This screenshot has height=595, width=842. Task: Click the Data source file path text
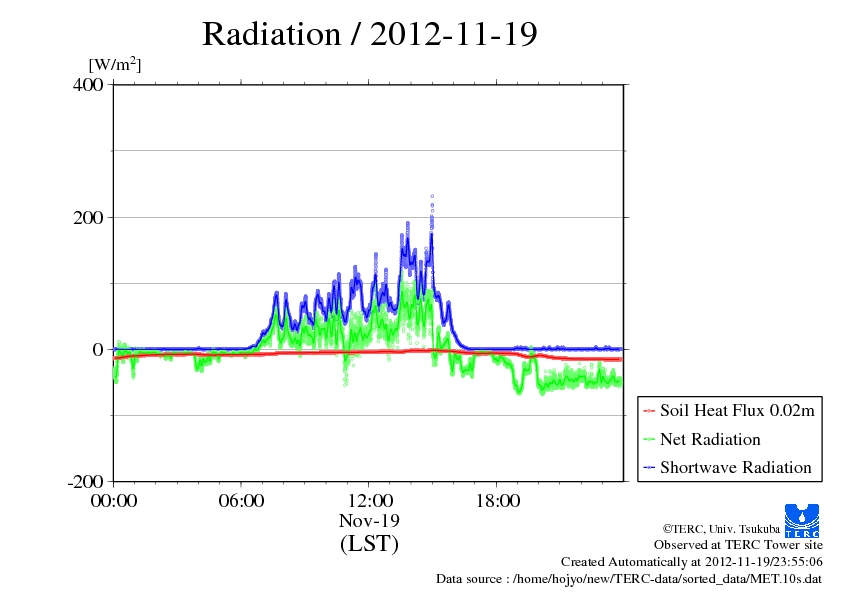click(x=629, y=579)
